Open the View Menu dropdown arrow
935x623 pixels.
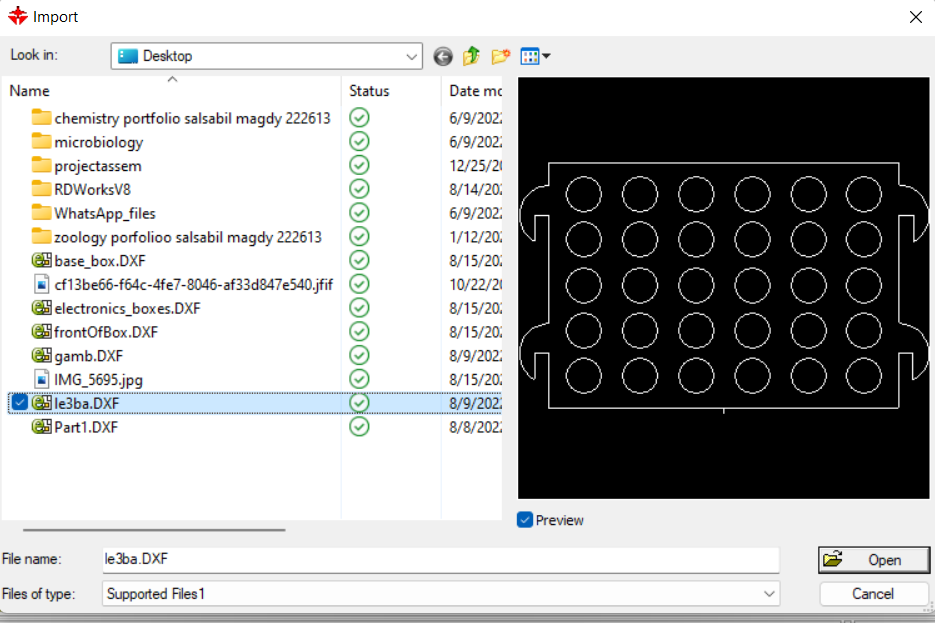pos(546,57)
